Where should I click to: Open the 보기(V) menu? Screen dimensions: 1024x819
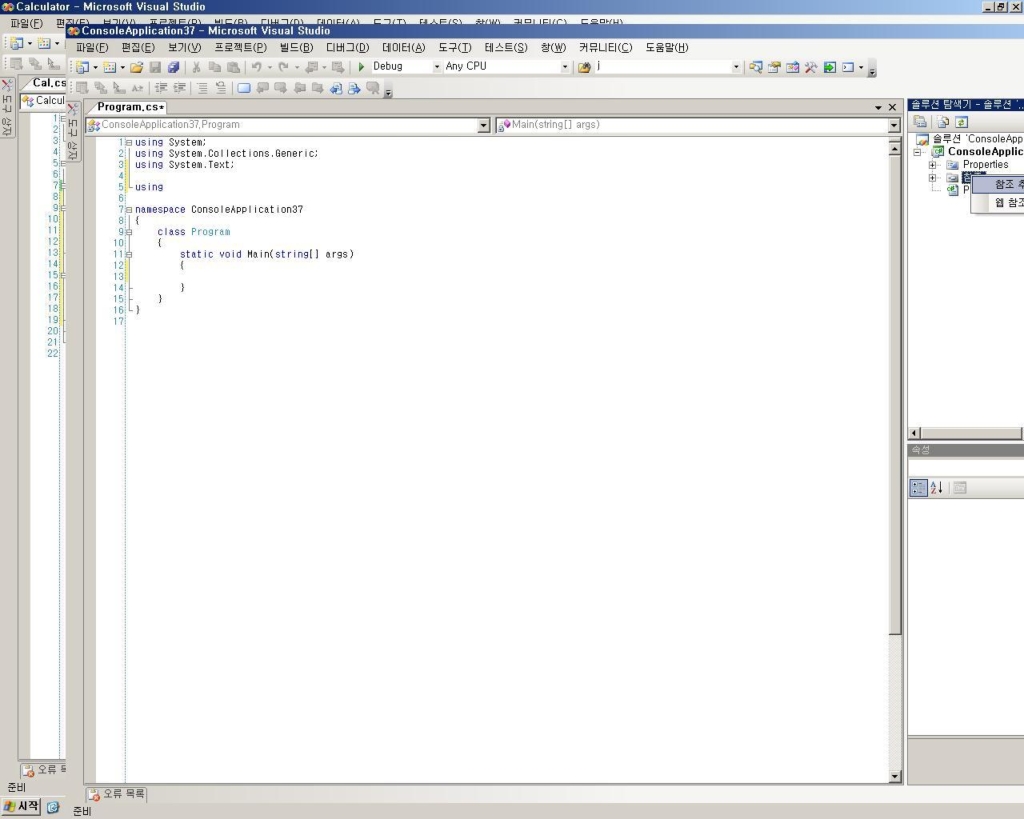coord(184,48)
